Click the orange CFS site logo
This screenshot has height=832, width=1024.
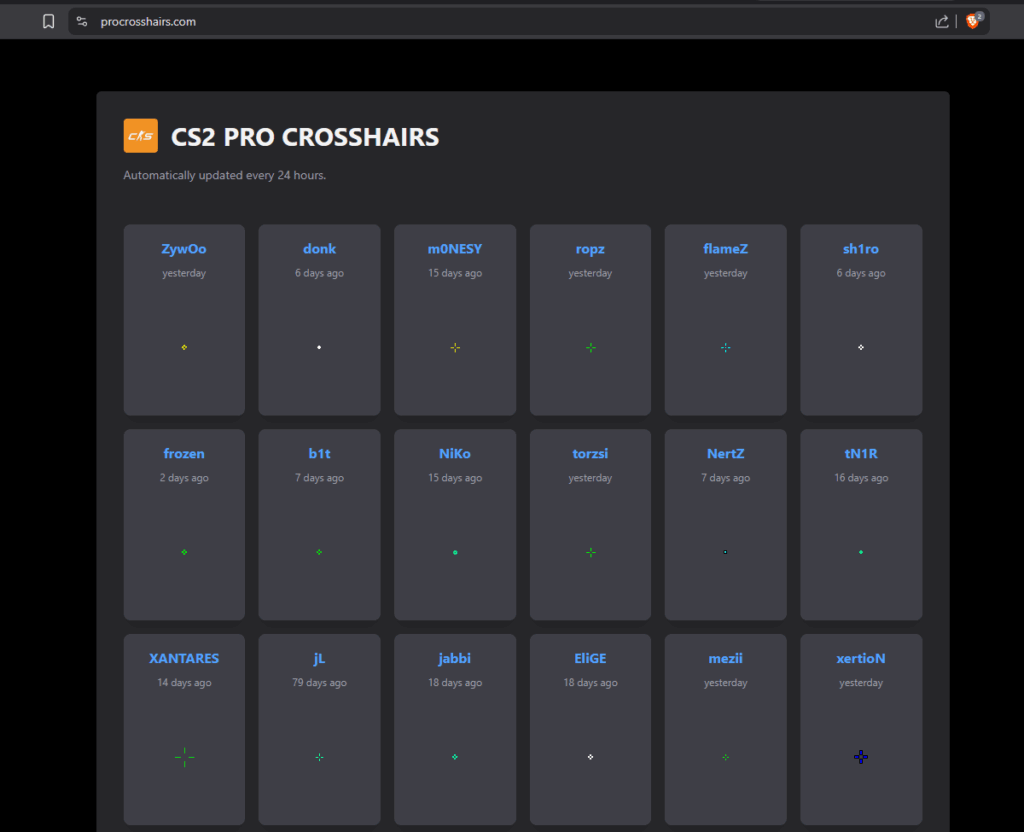point(140,136)
